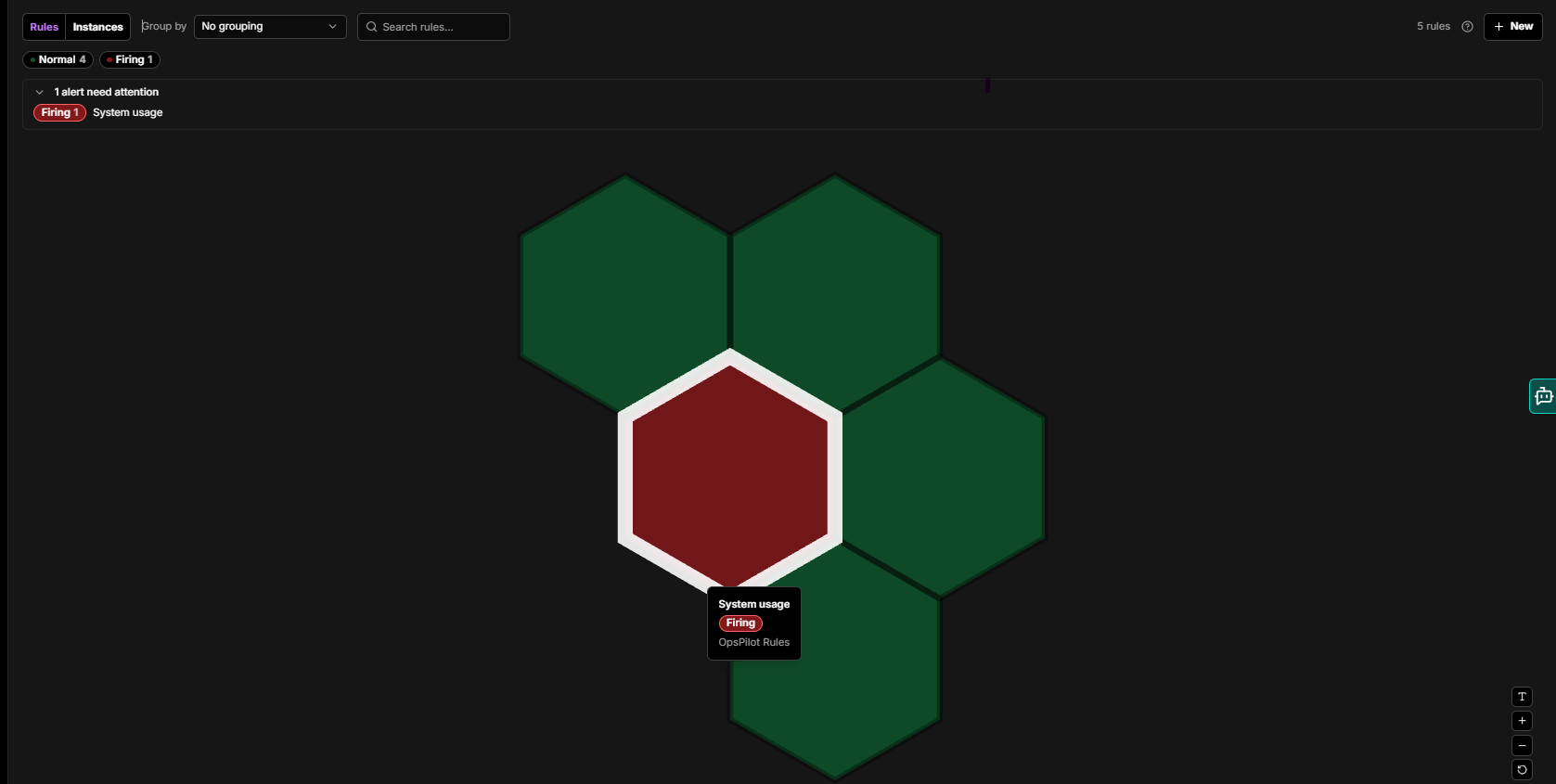Click the 5 rules count text

coord(1433,27)
